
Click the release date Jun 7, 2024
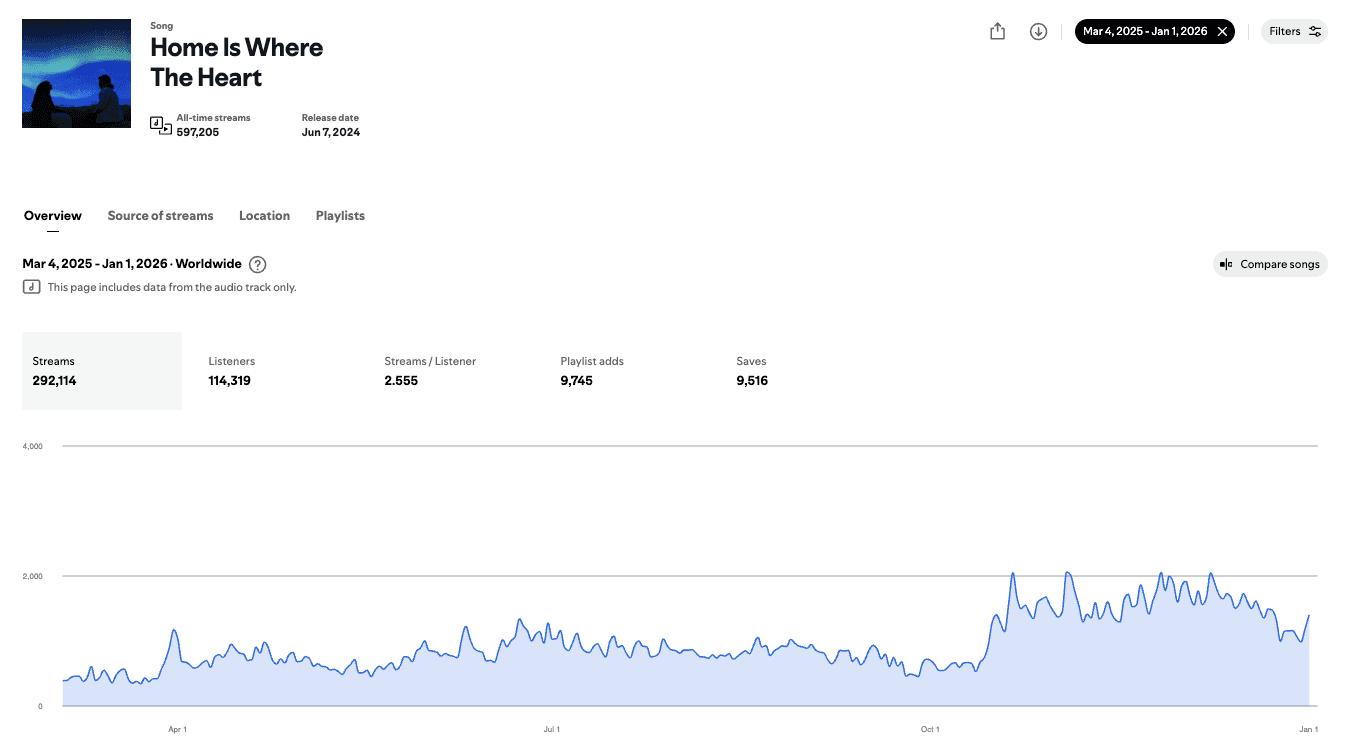(x=331, y=132)
